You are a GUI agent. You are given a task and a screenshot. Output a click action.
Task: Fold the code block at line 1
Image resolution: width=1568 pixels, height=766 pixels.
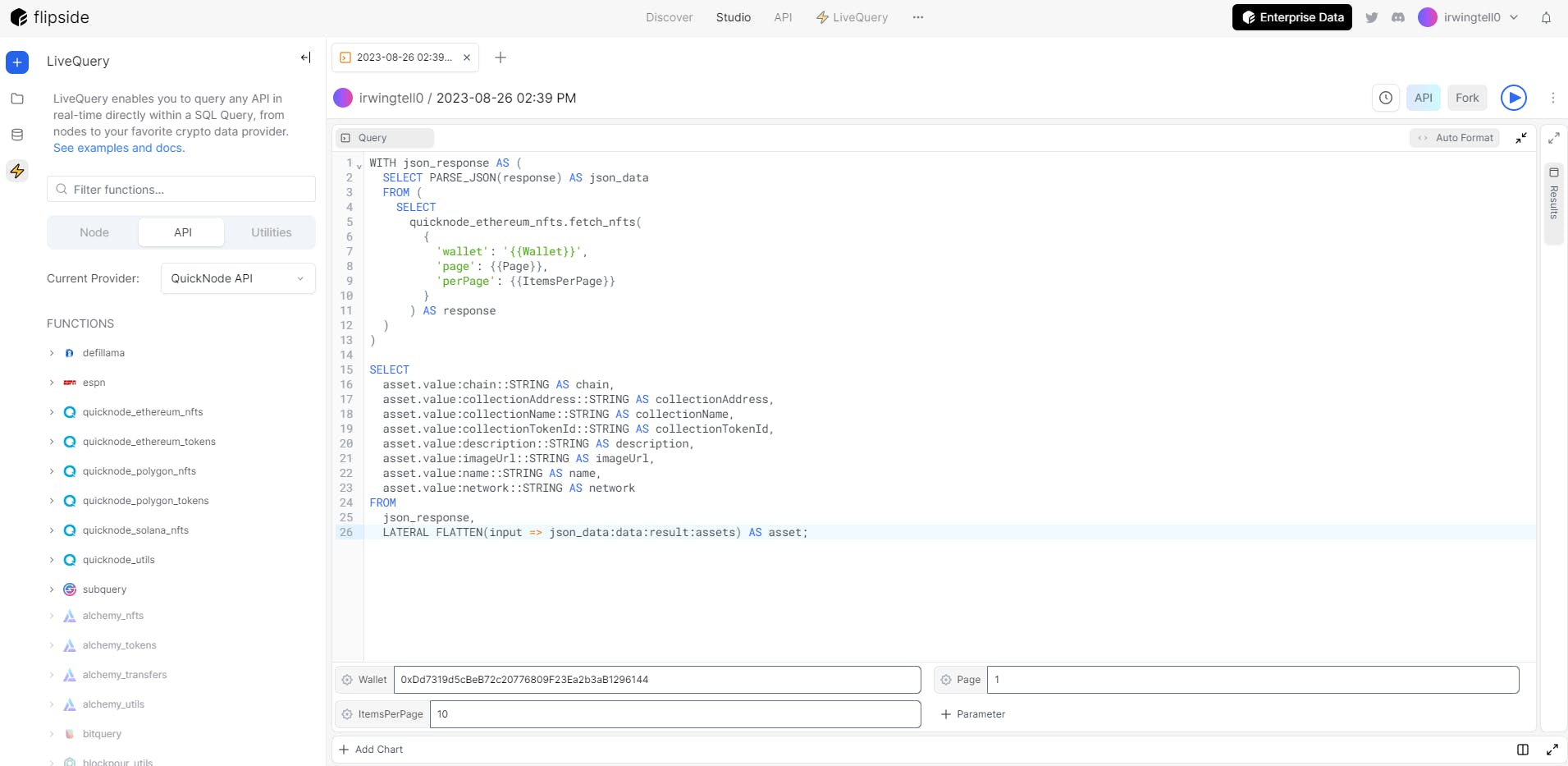359,166
